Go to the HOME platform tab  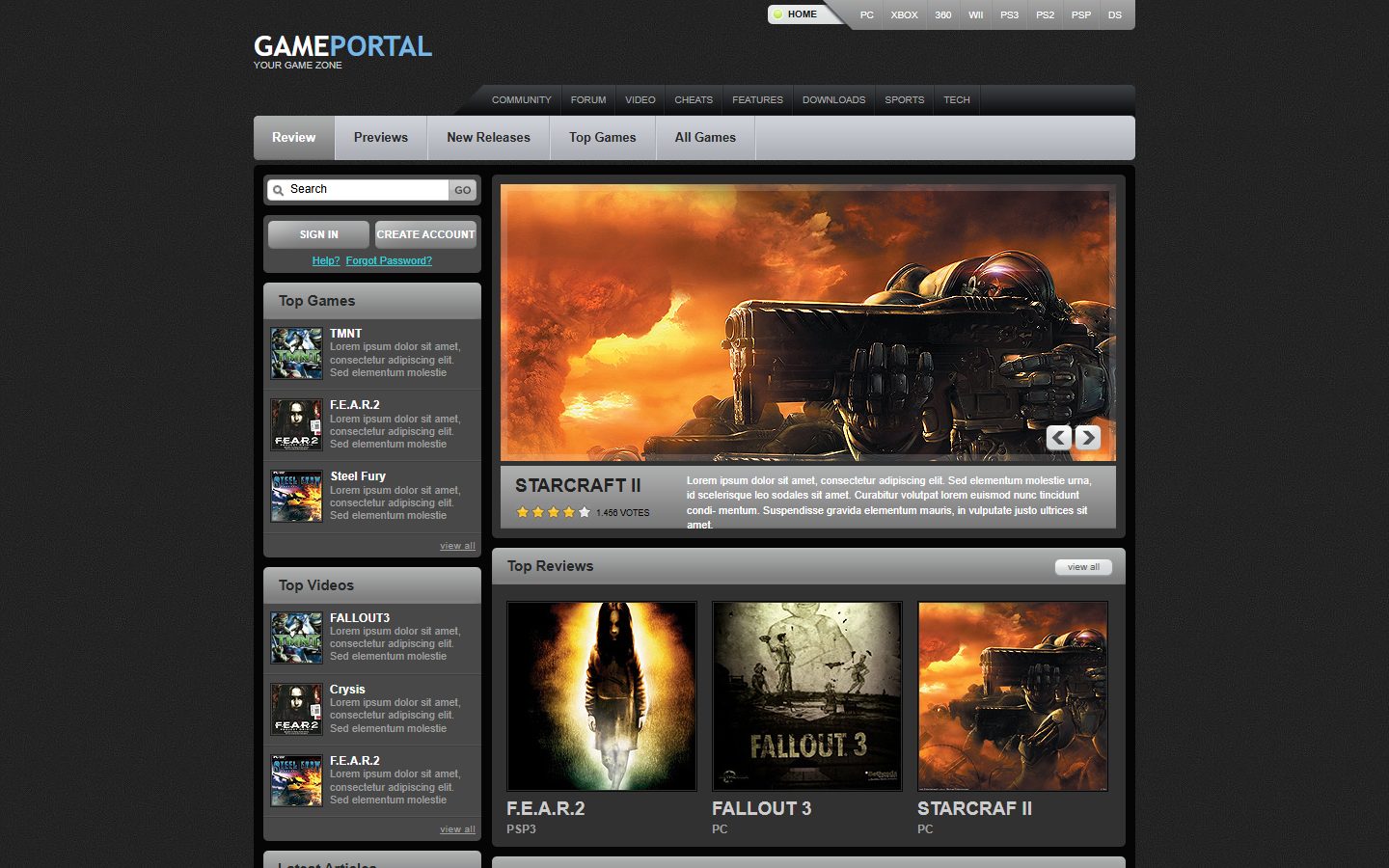pyautogui.click(x=802, y=14)
